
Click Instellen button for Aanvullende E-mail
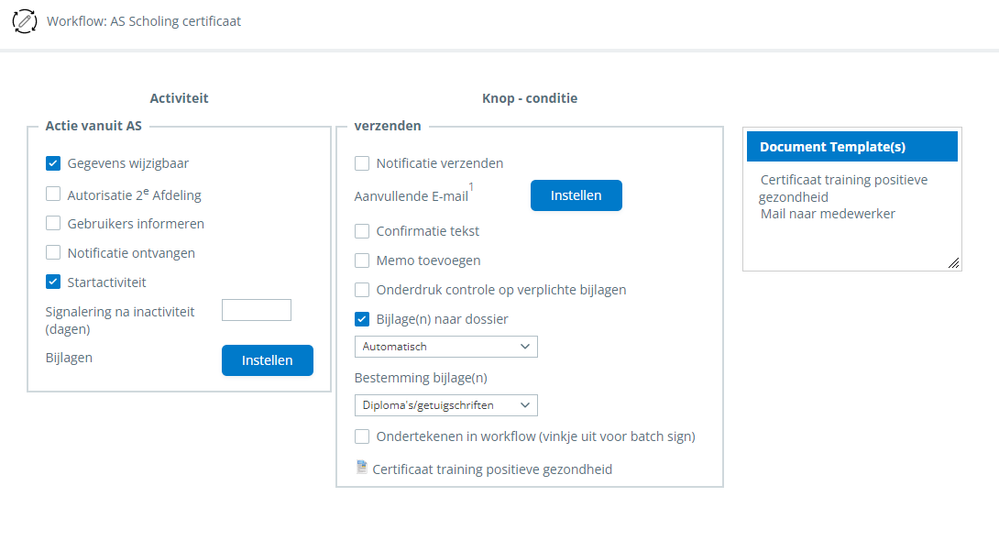[x=576, y=196]
